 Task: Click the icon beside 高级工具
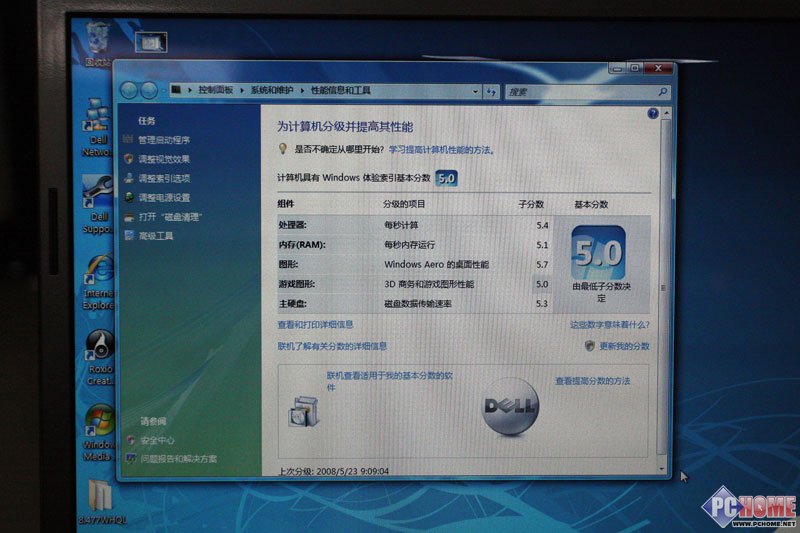pyautogui.click(x=129, y=236)
